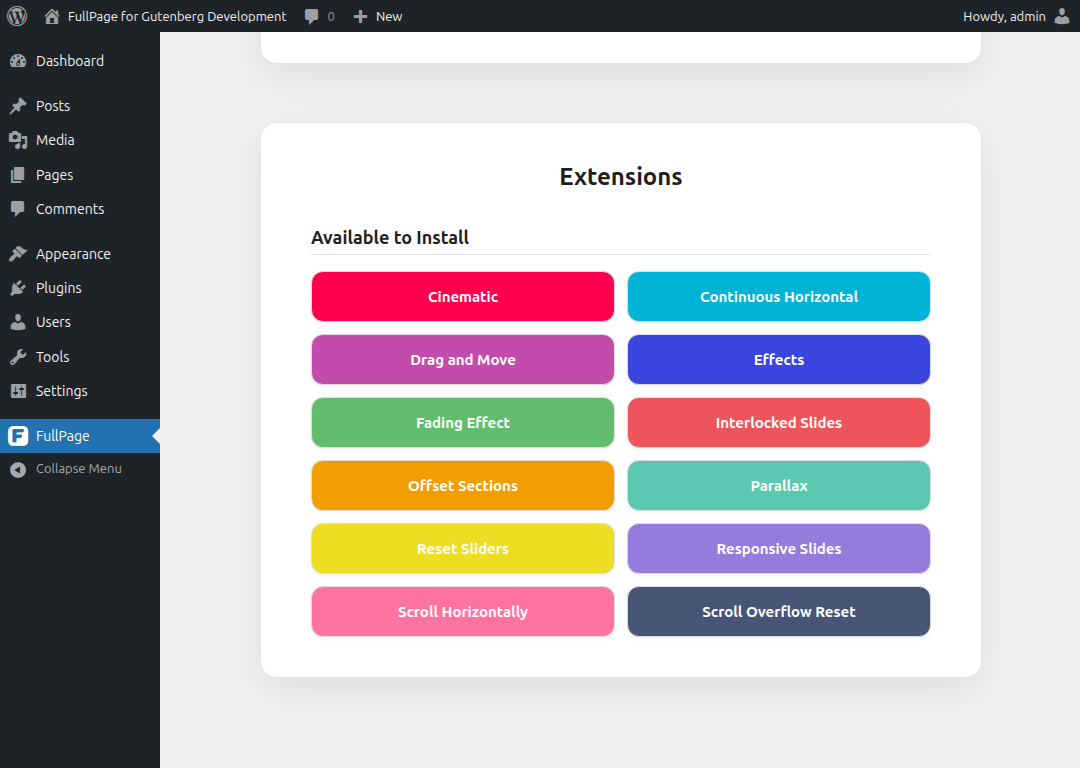Click the Posts pushpin icon
Viewport: 1080px width, 768px height.
click(x=18, y=105)
